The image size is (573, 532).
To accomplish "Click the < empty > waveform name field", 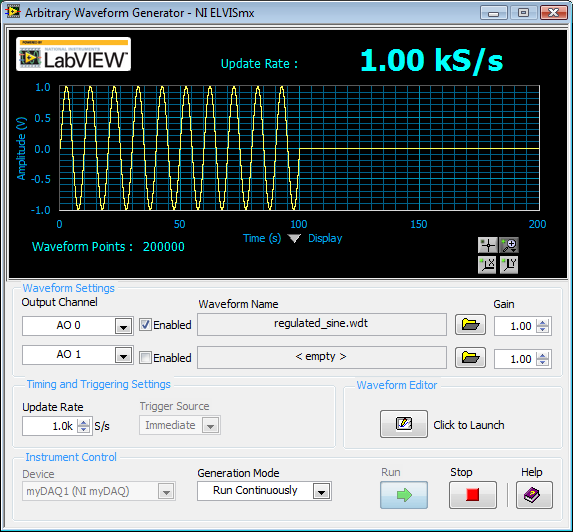I will pos(322,357).
